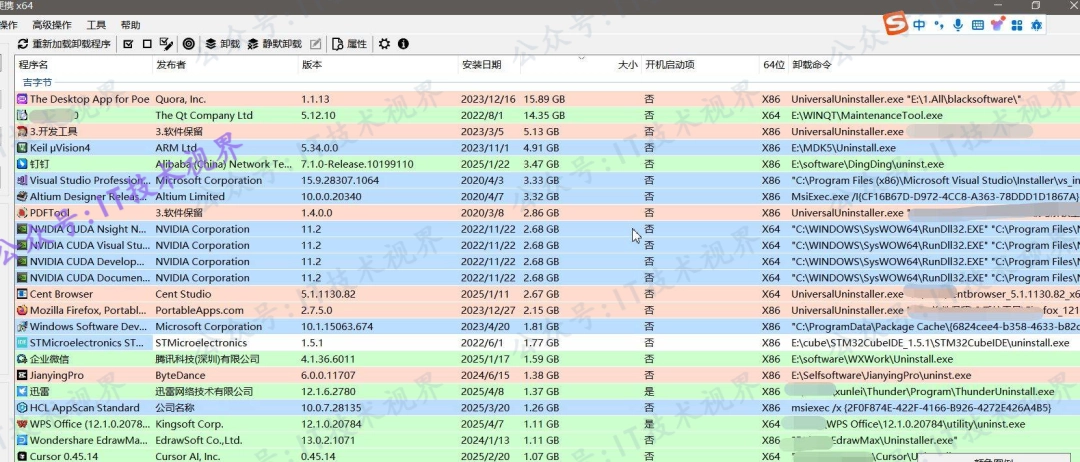Open settings via the gear icon
Image resolution: width=1080 pixels, height=462 pixels.
pos(384,44)
